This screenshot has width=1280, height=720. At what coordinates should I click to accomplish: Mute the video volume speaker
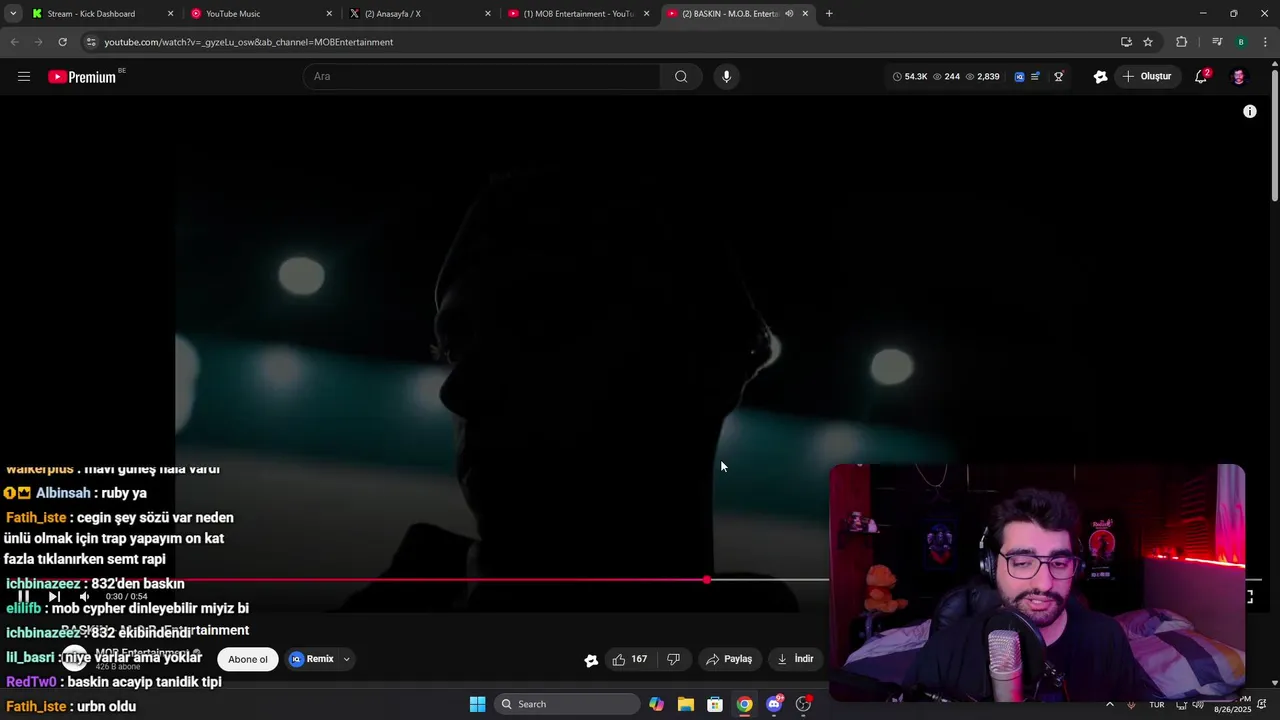84,597
